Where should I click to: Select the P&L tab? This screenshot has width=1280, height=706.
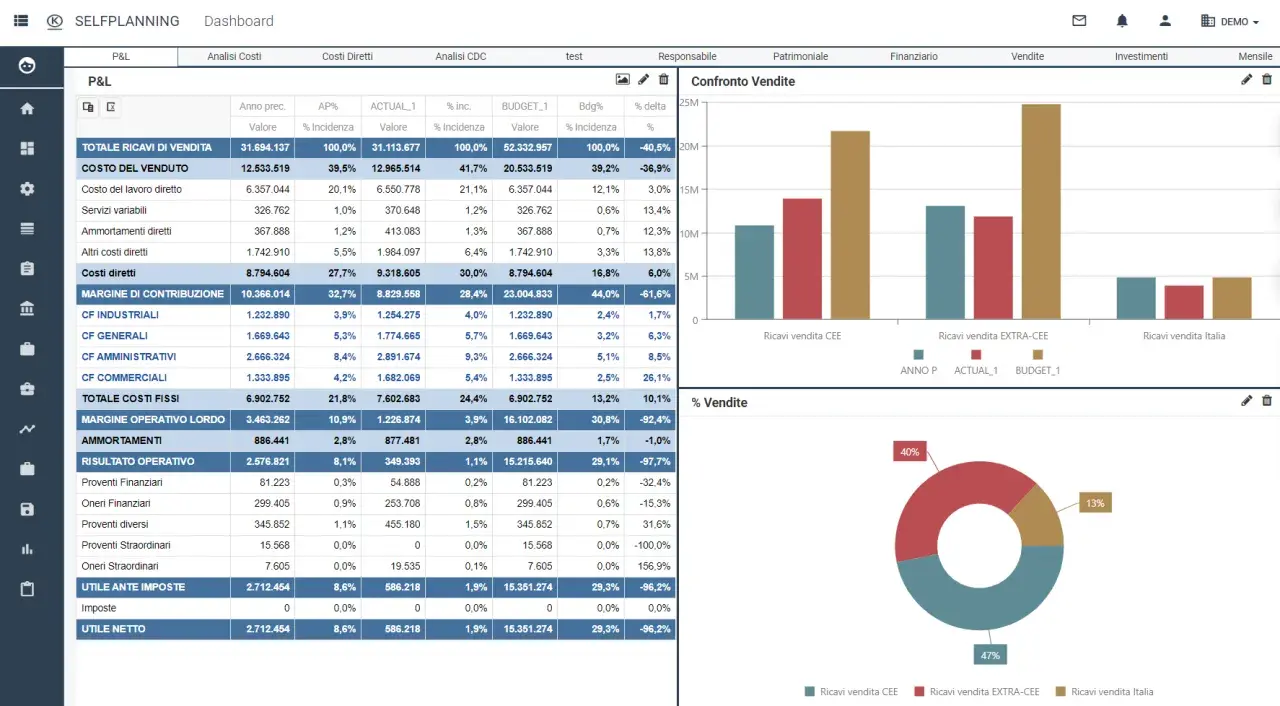121,57
